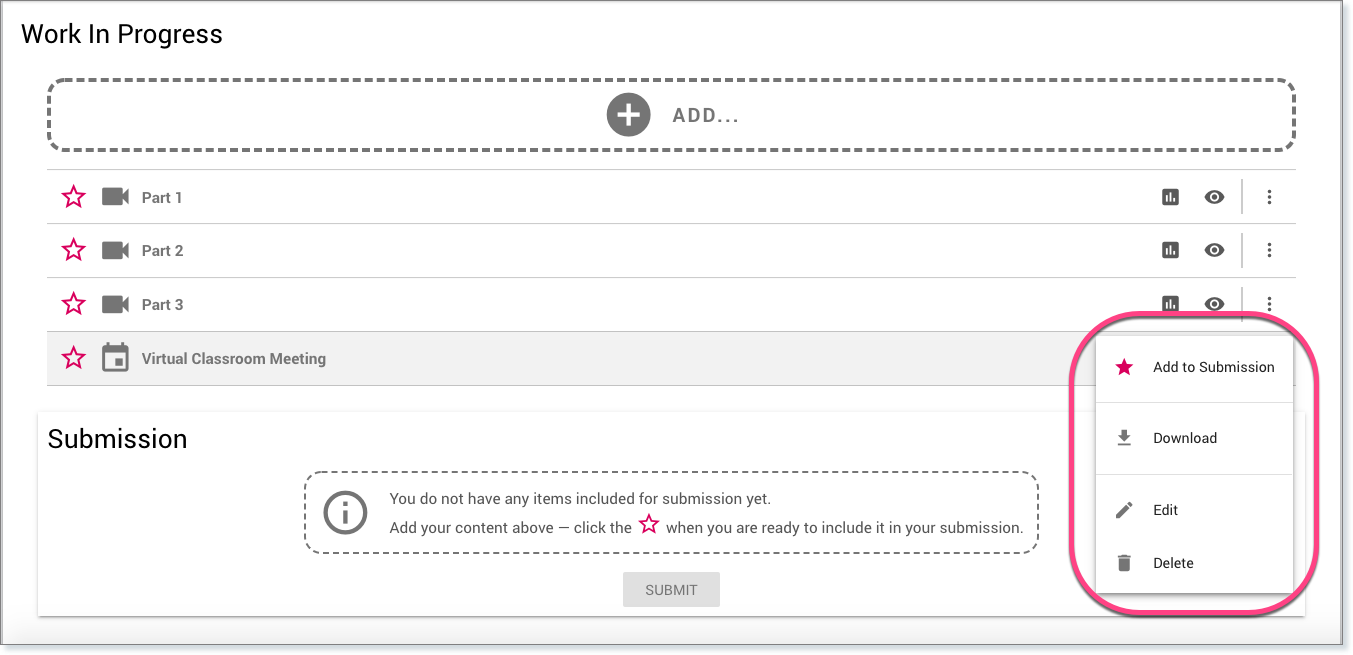
Task: Preview Part 1 with the eye icon
Action: [1214, 197]
